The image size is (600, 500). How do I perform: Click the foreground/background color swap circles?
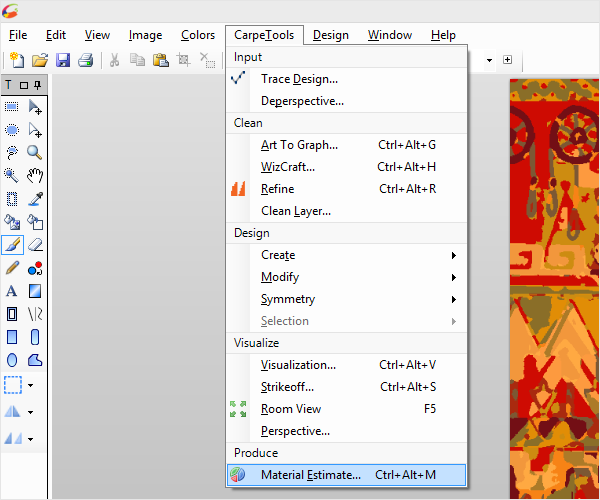click(35, 268)
